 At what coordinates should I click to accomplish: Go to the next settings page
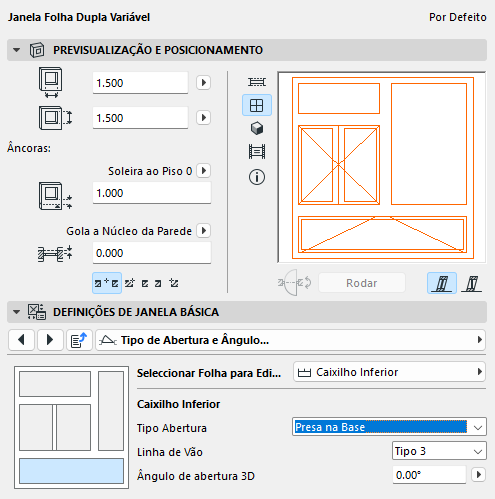click(50, 340)
